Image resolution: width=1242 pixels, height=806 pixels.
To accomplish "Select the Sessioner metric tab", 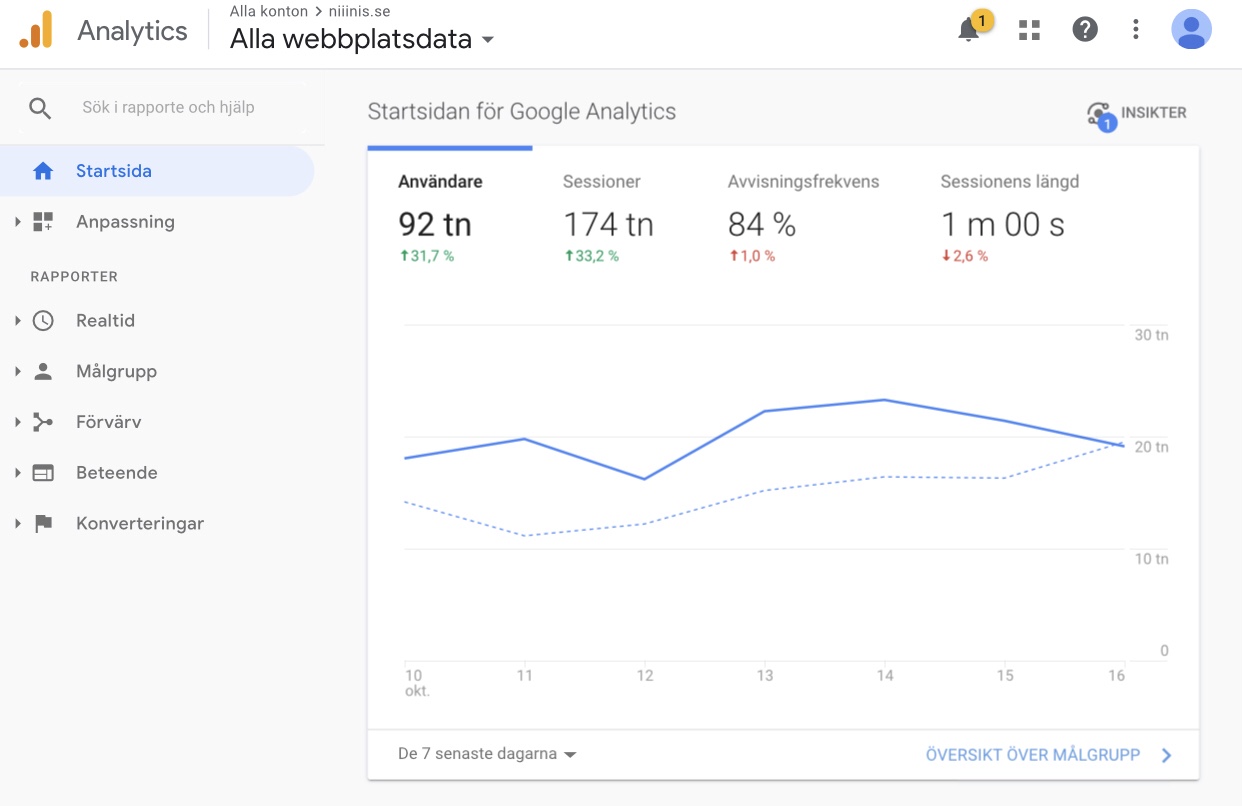I will 608,215.
